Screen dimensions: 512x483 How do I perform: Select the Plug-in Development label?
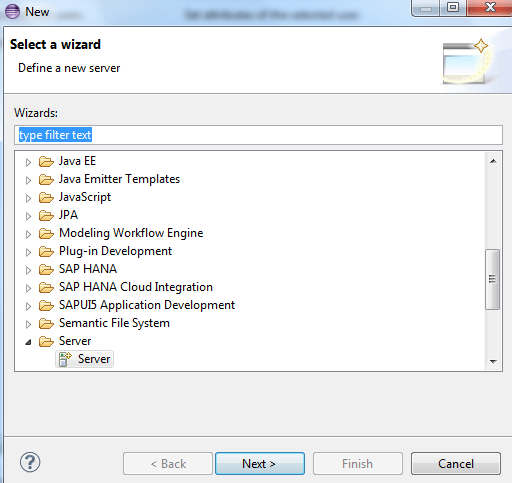115,251
